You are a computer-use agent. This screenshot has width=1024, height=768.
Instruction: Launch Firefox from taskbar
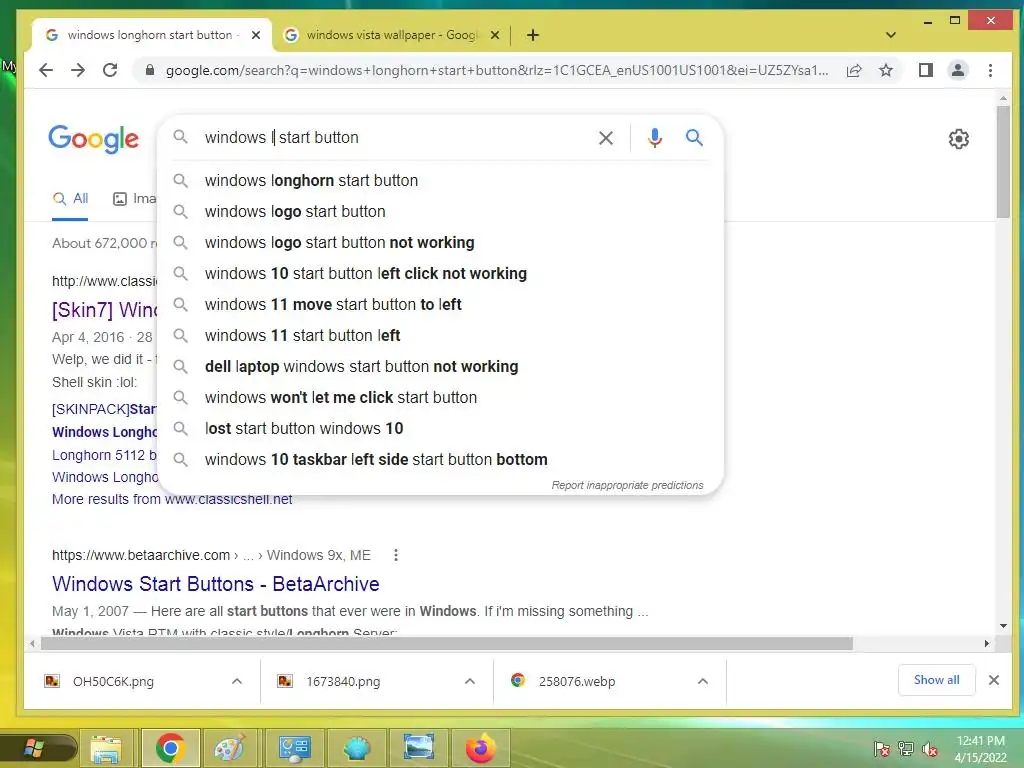[x=480, y=748]
